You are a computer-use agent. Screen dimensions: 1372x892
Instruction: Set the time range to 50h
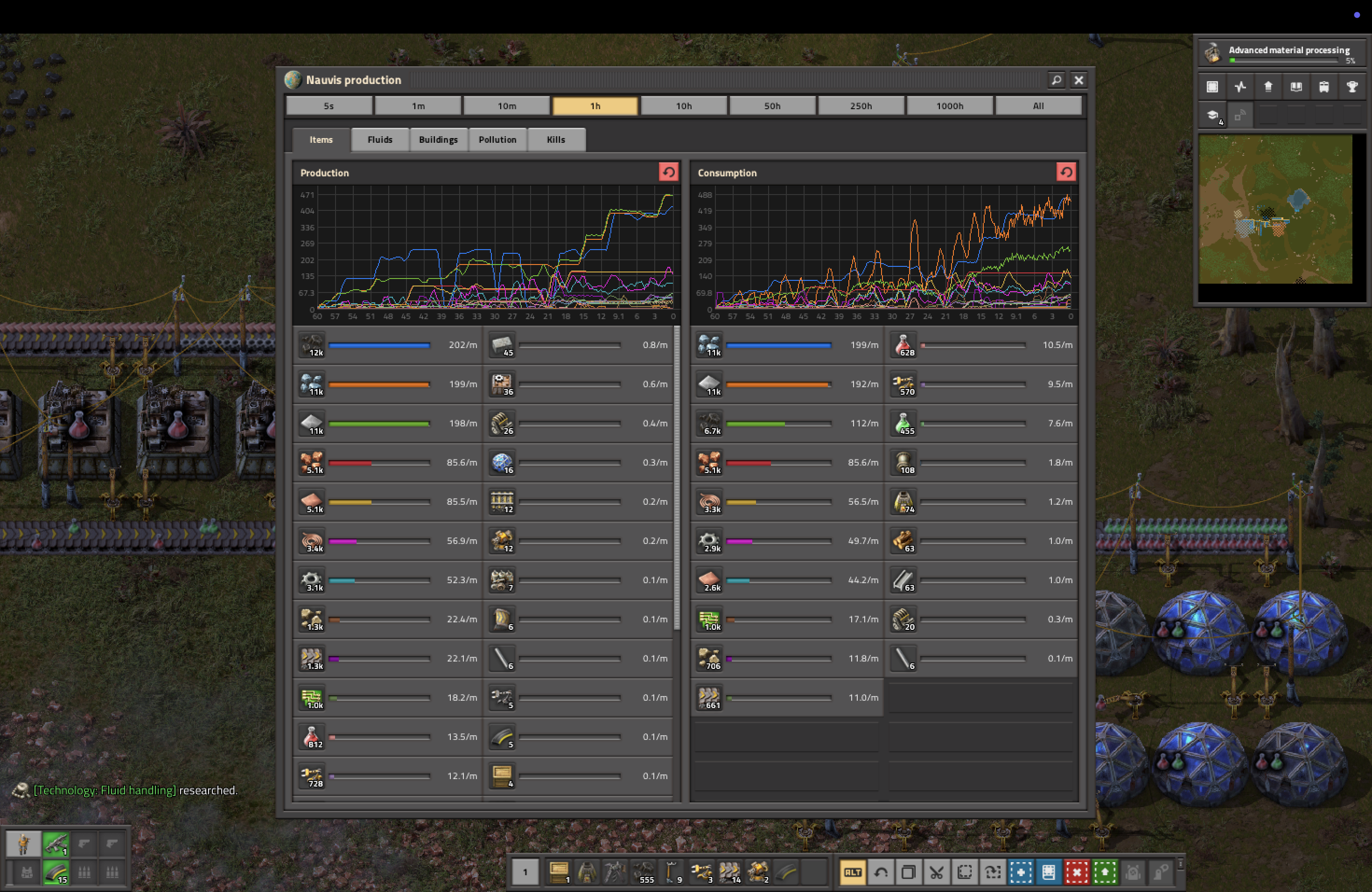pos(772,106)
